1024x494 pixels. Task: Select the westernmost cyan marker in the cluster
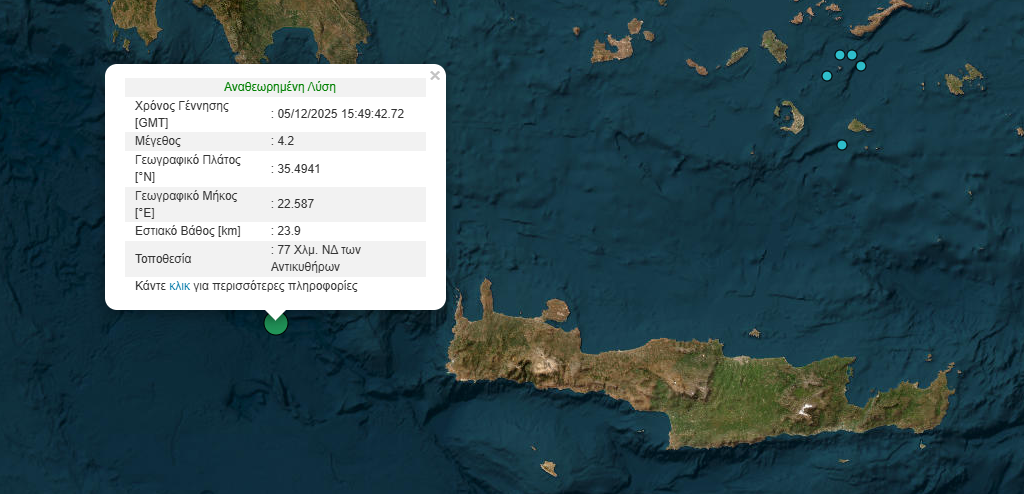point(827,76)
